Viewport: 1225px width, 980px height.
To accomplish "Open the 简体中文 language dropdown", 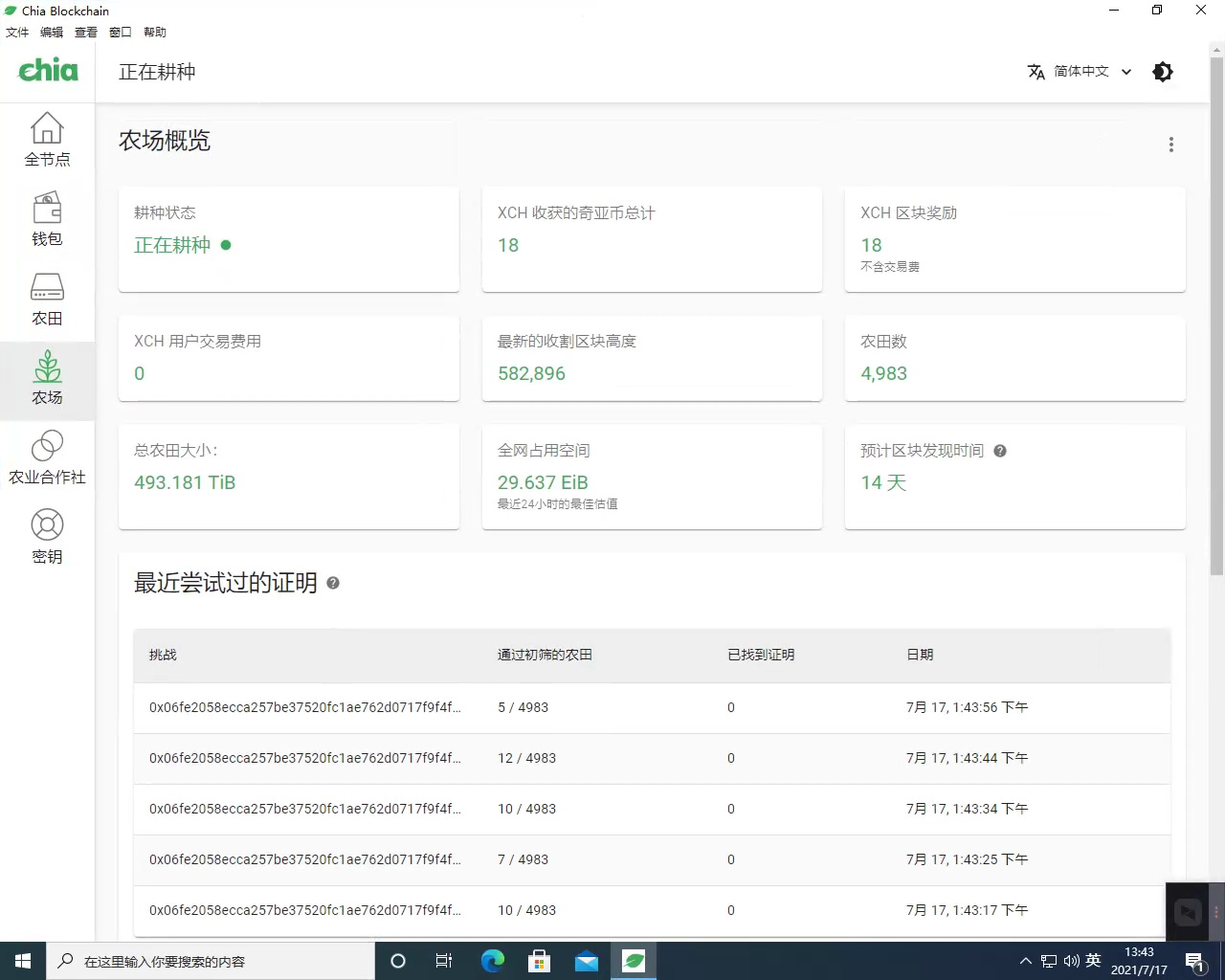I will (x=1080, y=72).
